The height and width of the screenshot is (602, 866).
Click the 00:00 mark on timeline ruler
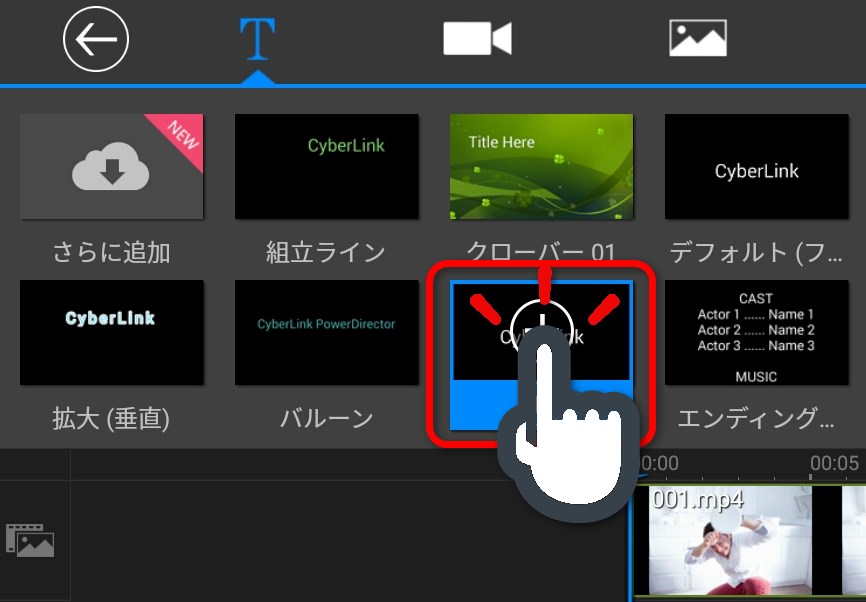pyautogui.click(x=658, y=464)
